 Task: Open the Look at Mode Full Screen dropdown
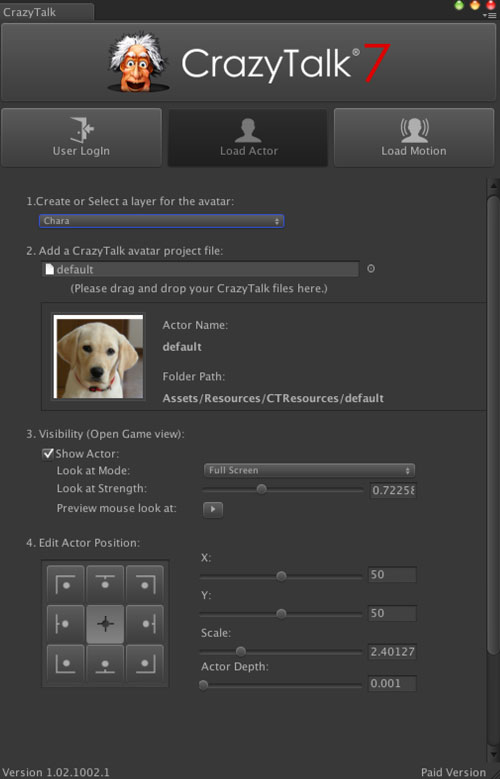[x=309, y=470]
